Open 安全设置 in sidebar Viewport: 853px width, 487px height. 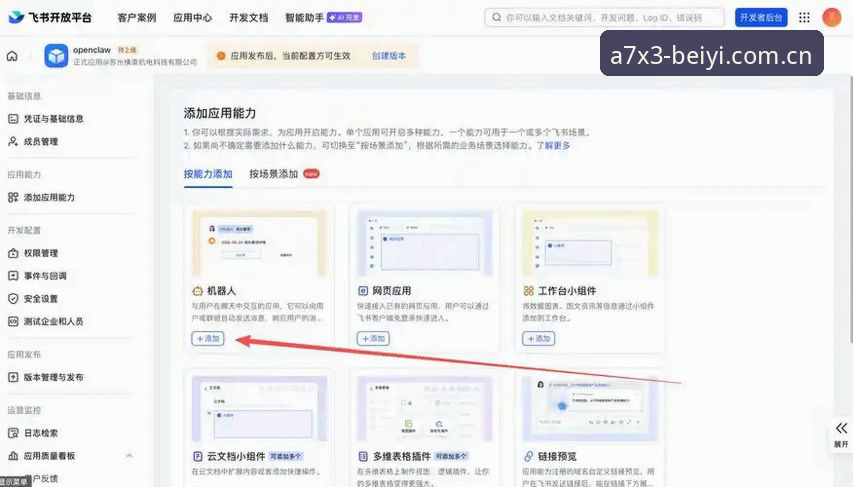click(x=33, y=299)
